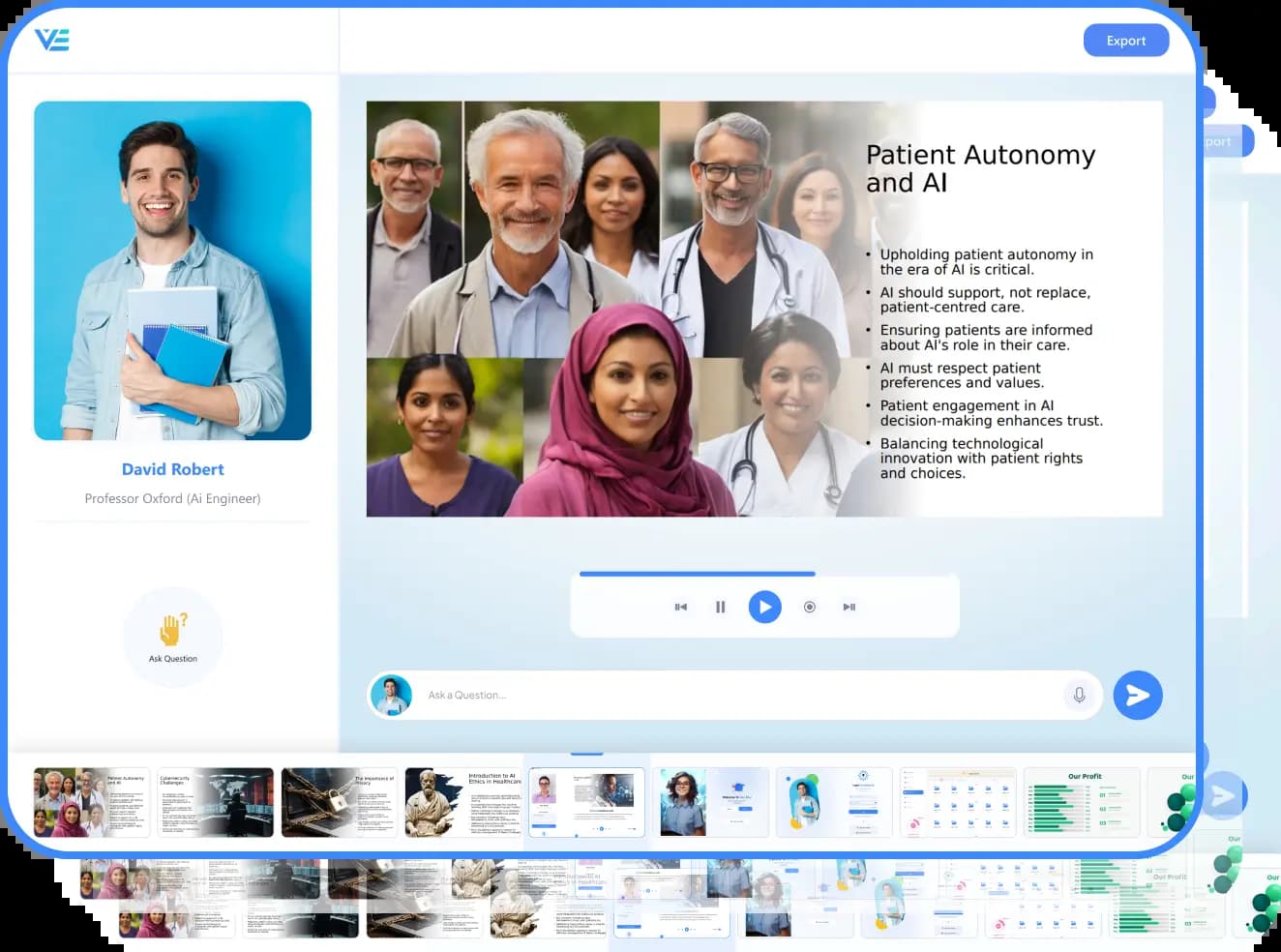
Task: Open the Patient Autonomy slide thumbnail
Action: tap(91, 803)
